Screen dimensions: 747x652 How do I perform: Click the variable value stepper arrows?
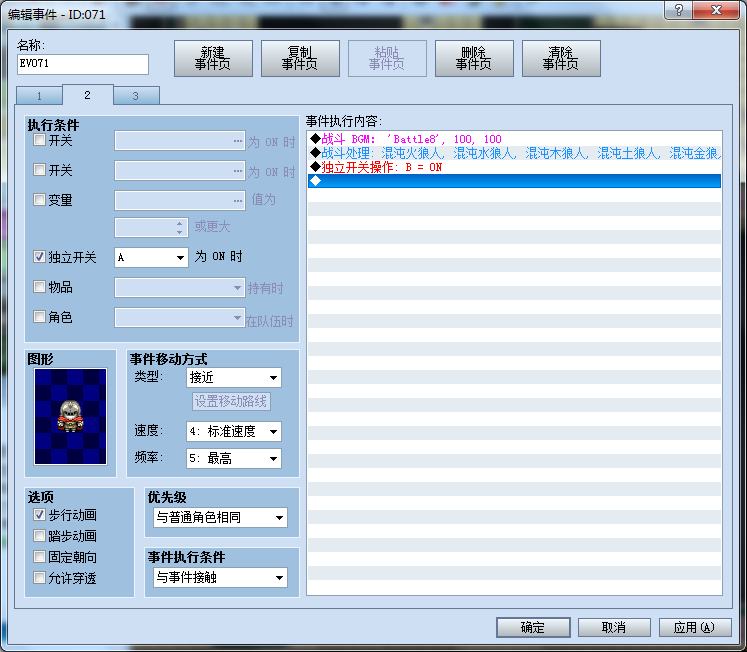click(x=179, y=227)
